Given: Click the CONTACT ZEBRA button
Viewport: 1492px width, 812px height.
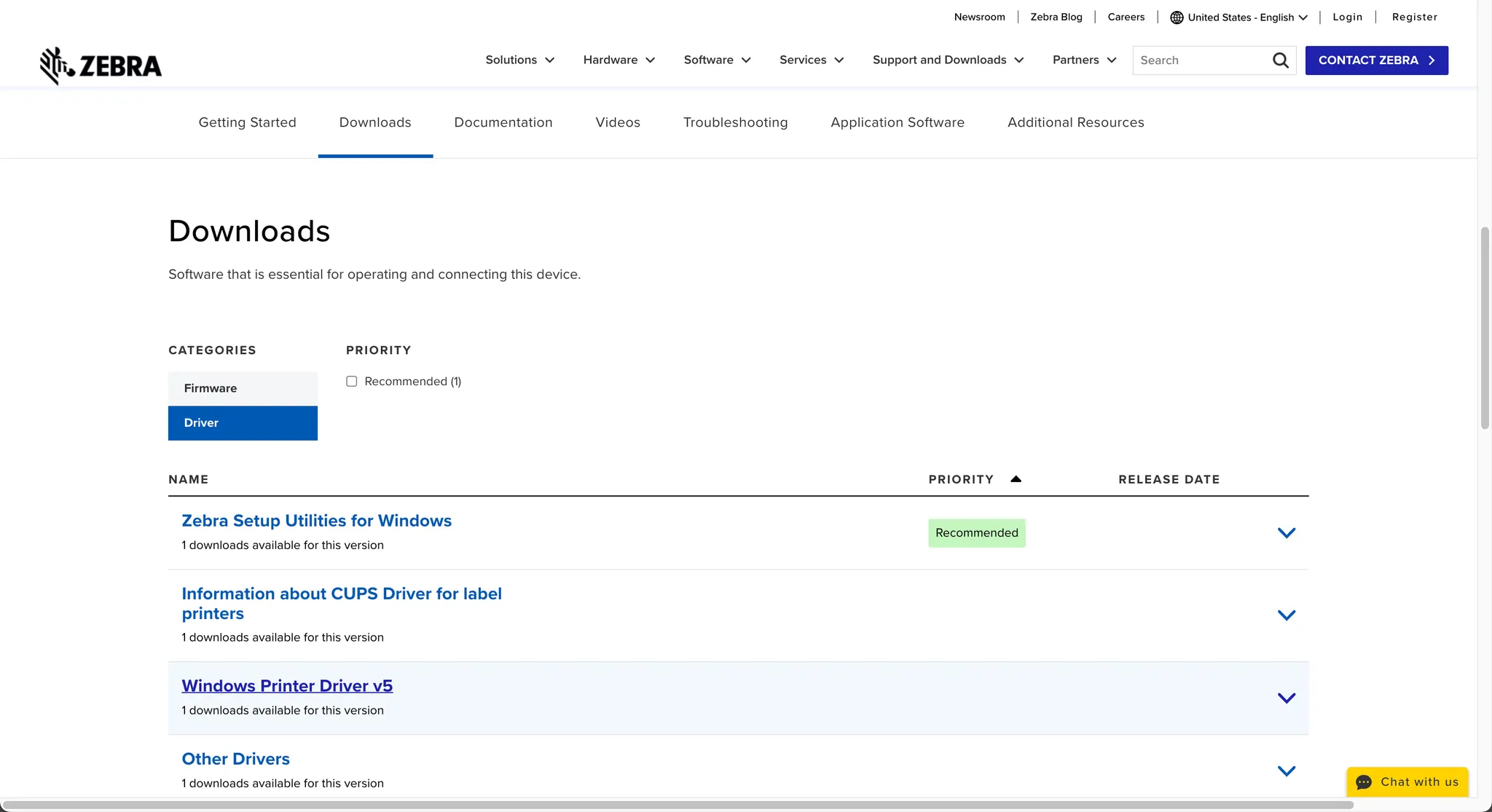Looking at the screenshot, I should point(1376,60).
